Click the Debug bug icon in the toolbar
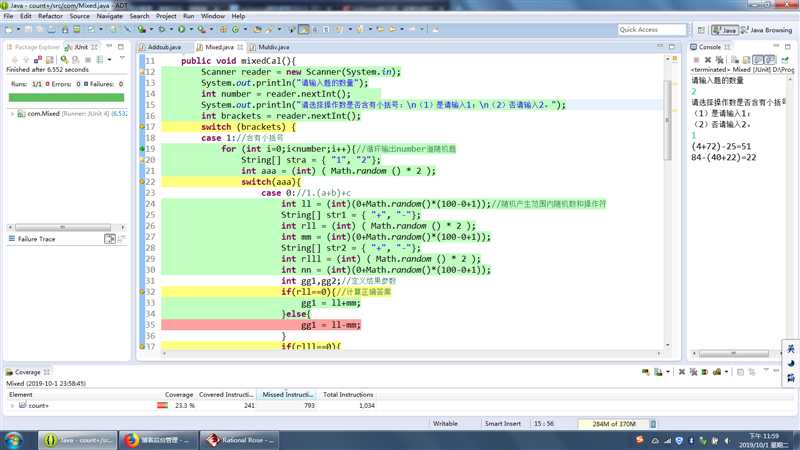Viewport: 800px width, 450px height. pyautogui.click(x=162, y=30)
